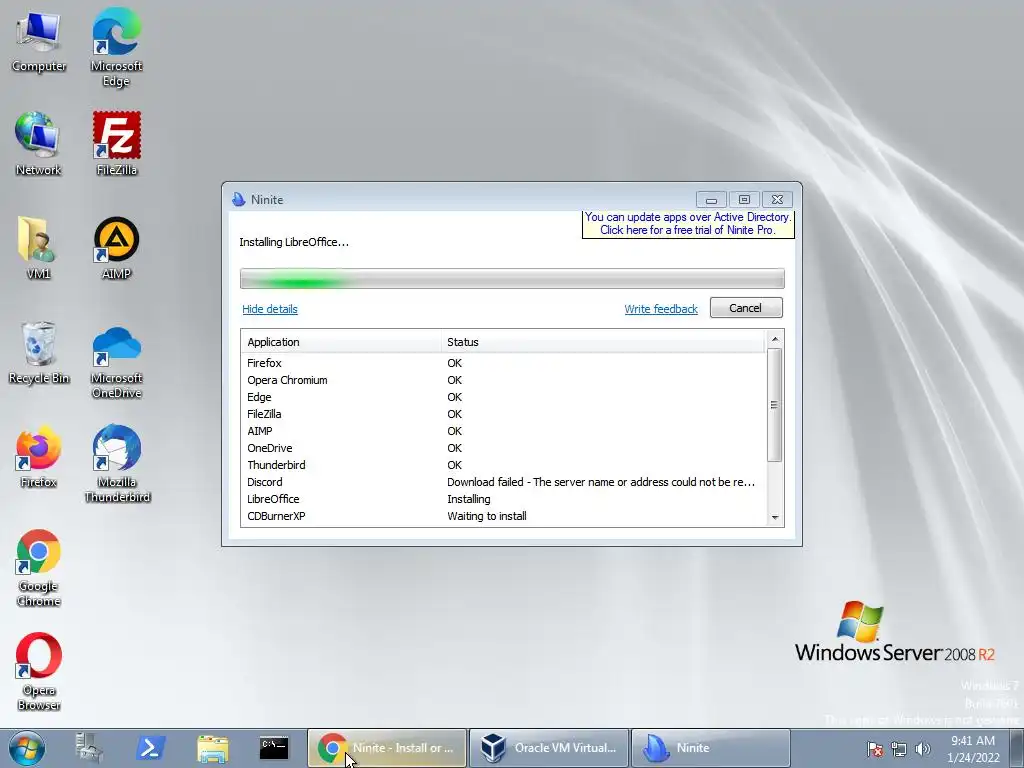
Task: Select the Mozilla Thunderbird desktop shortcut
Action: click(117, 464)
